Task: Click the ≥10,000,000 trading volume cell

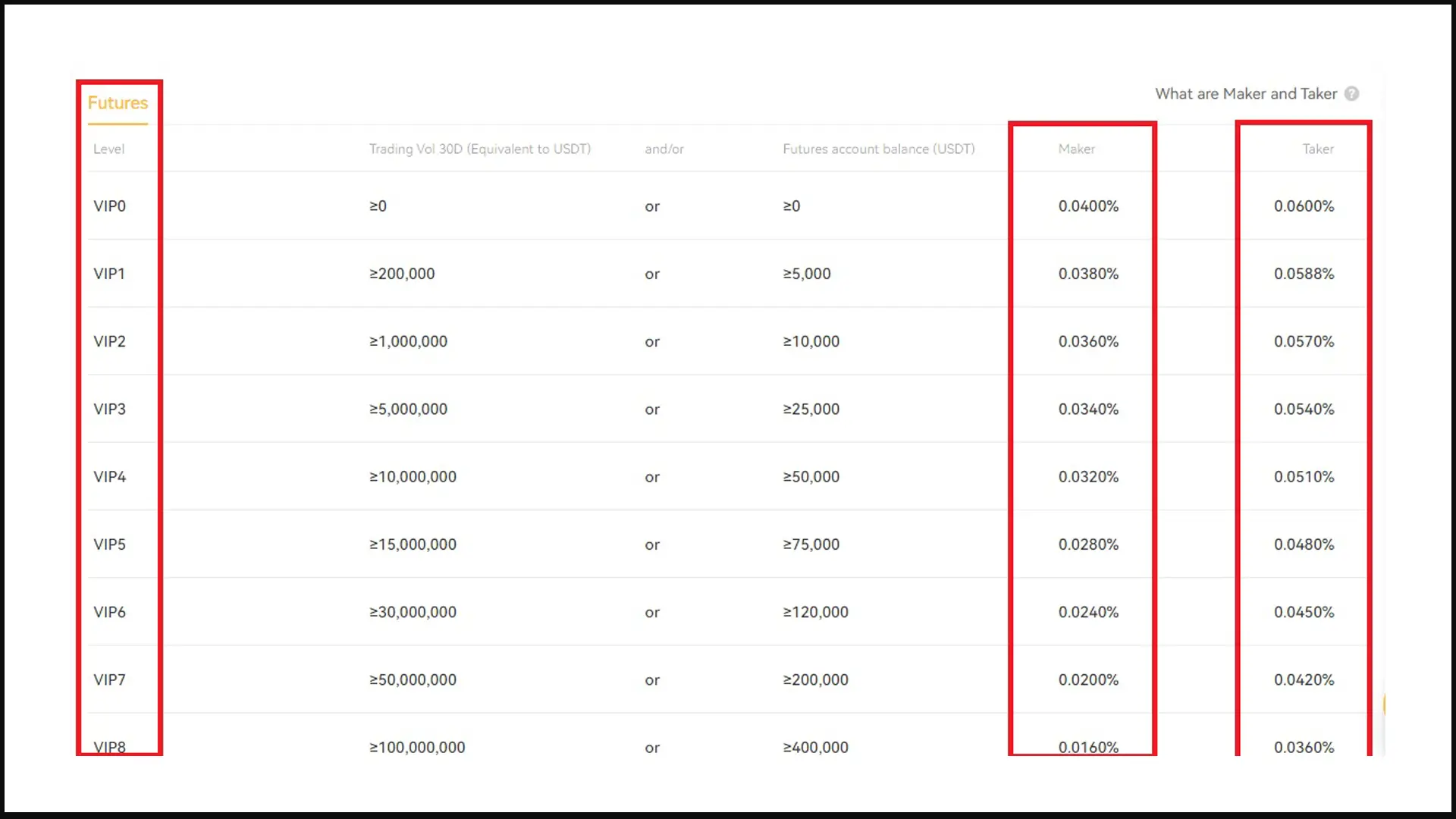Action: (x=413, y=477)
